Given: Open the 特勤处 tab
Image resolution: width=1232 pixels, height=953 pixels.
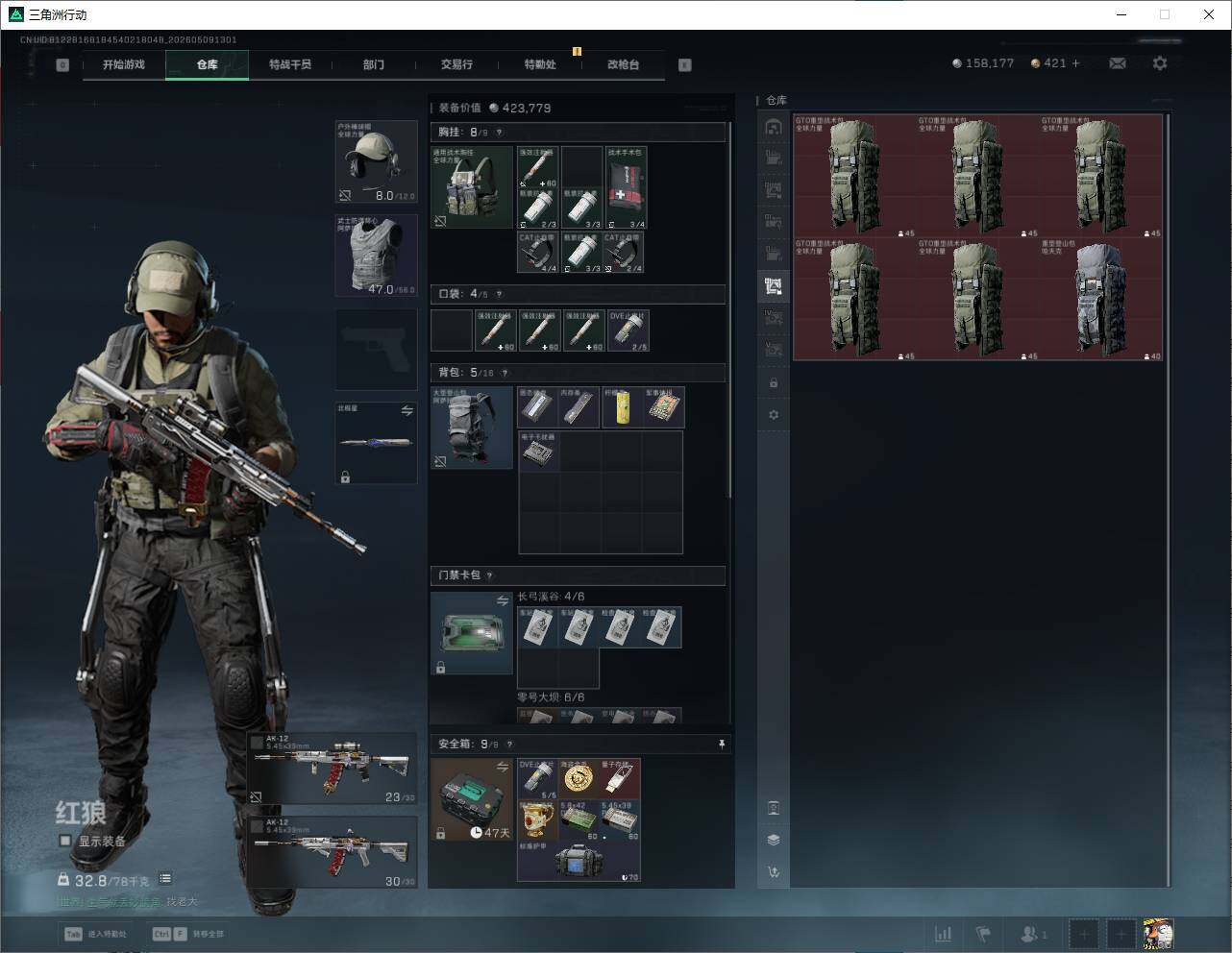Looking at the screenshot, I should coord(540,64).
